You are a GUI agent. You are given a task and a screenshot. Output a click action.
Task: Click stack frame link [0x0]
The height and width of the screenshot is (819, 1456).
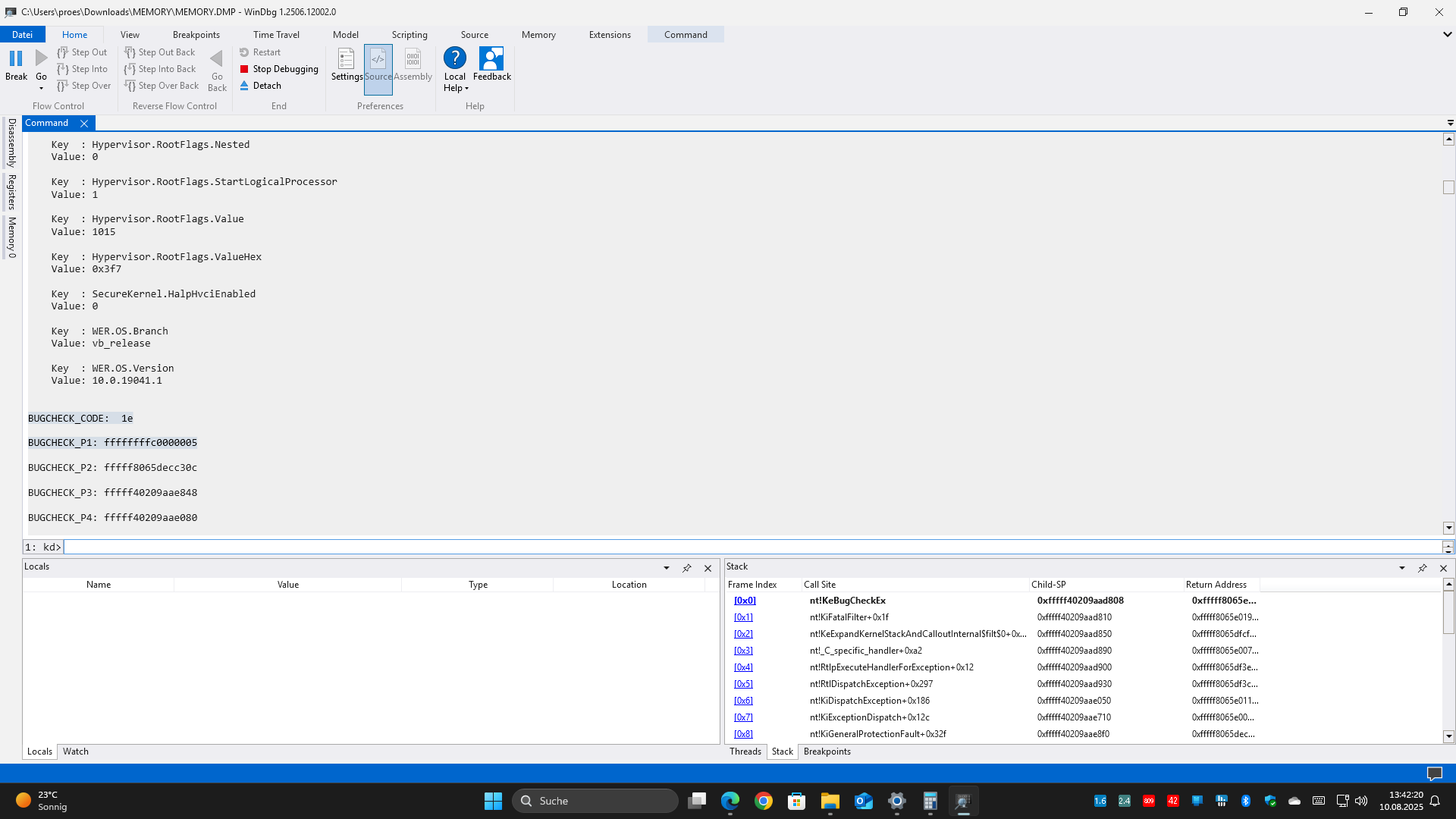745,601
